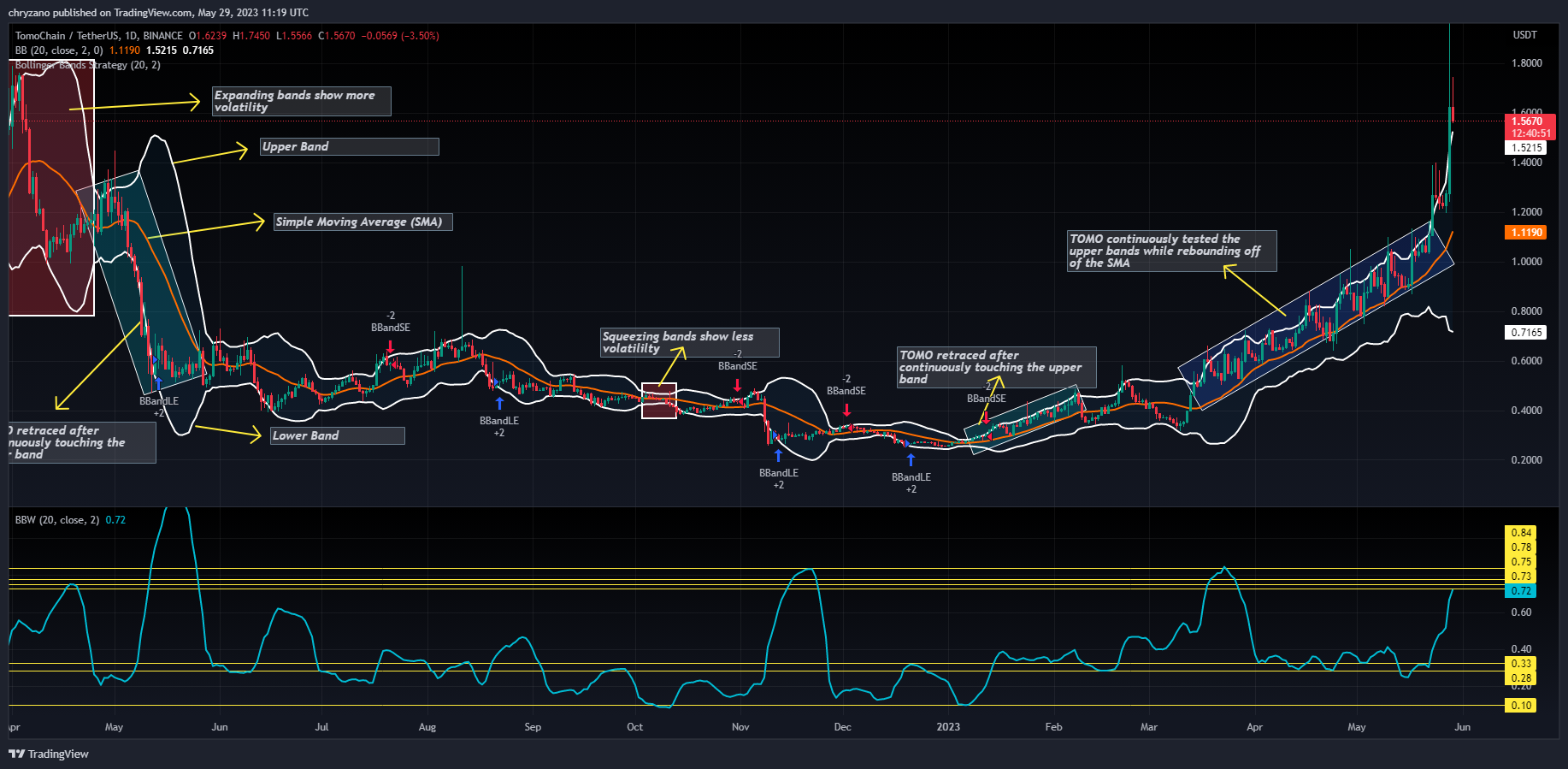Select the BB (20, close, 2, 0) indicator legend

(x=59, y=50)
